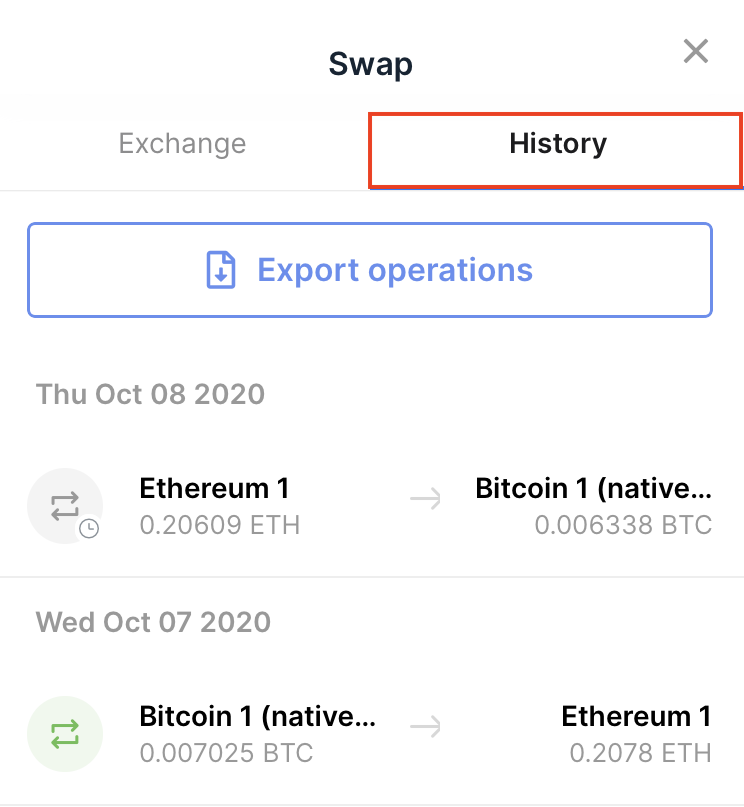Close the Swap dialog
The image size is (744, 807).
[x=695, y=52]
